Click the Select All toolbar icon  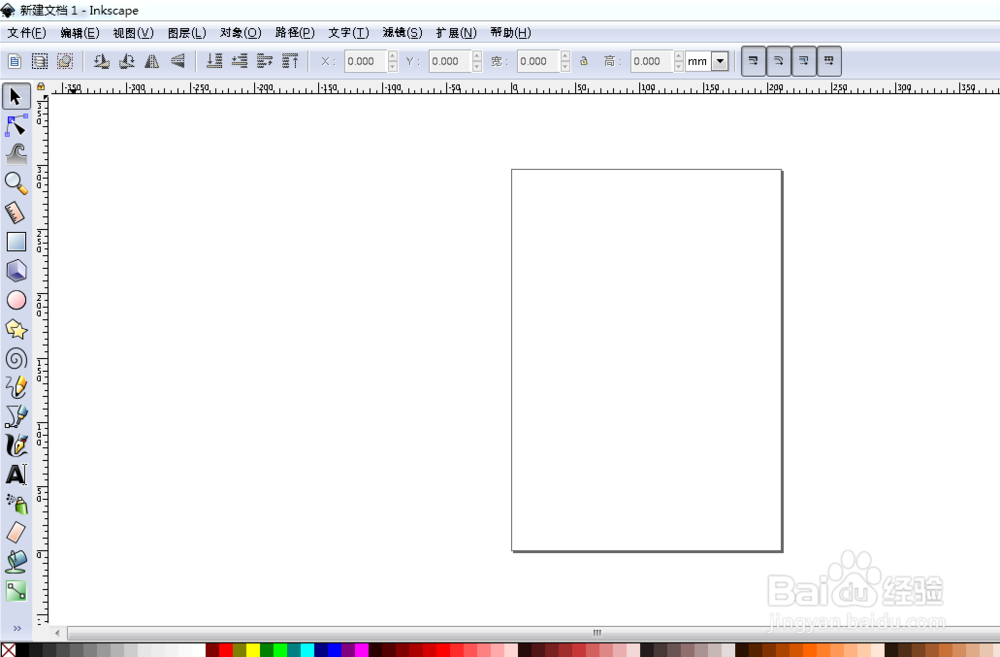(15, 61)
